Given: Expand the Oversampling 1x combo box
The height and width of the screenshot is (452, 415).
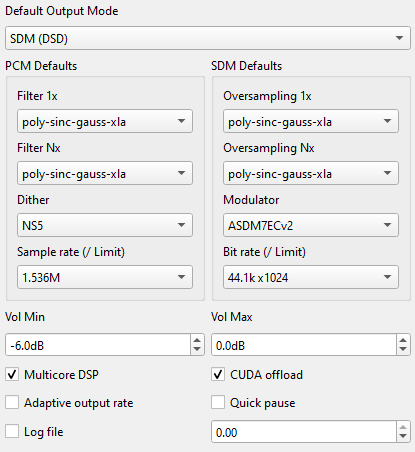Looking at the screenshot, I should coord(311,121).
